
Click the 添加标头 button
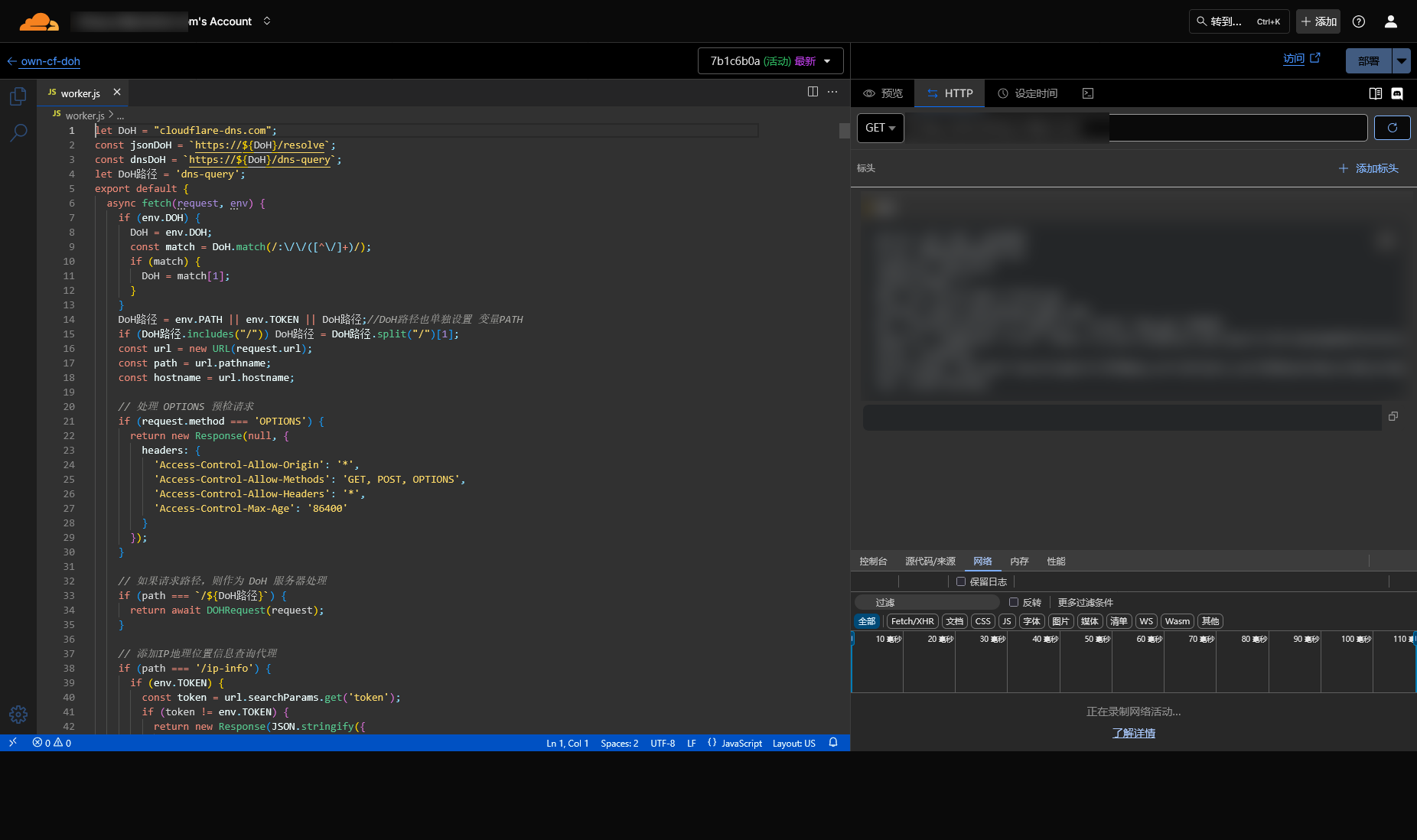(1368, 168)
